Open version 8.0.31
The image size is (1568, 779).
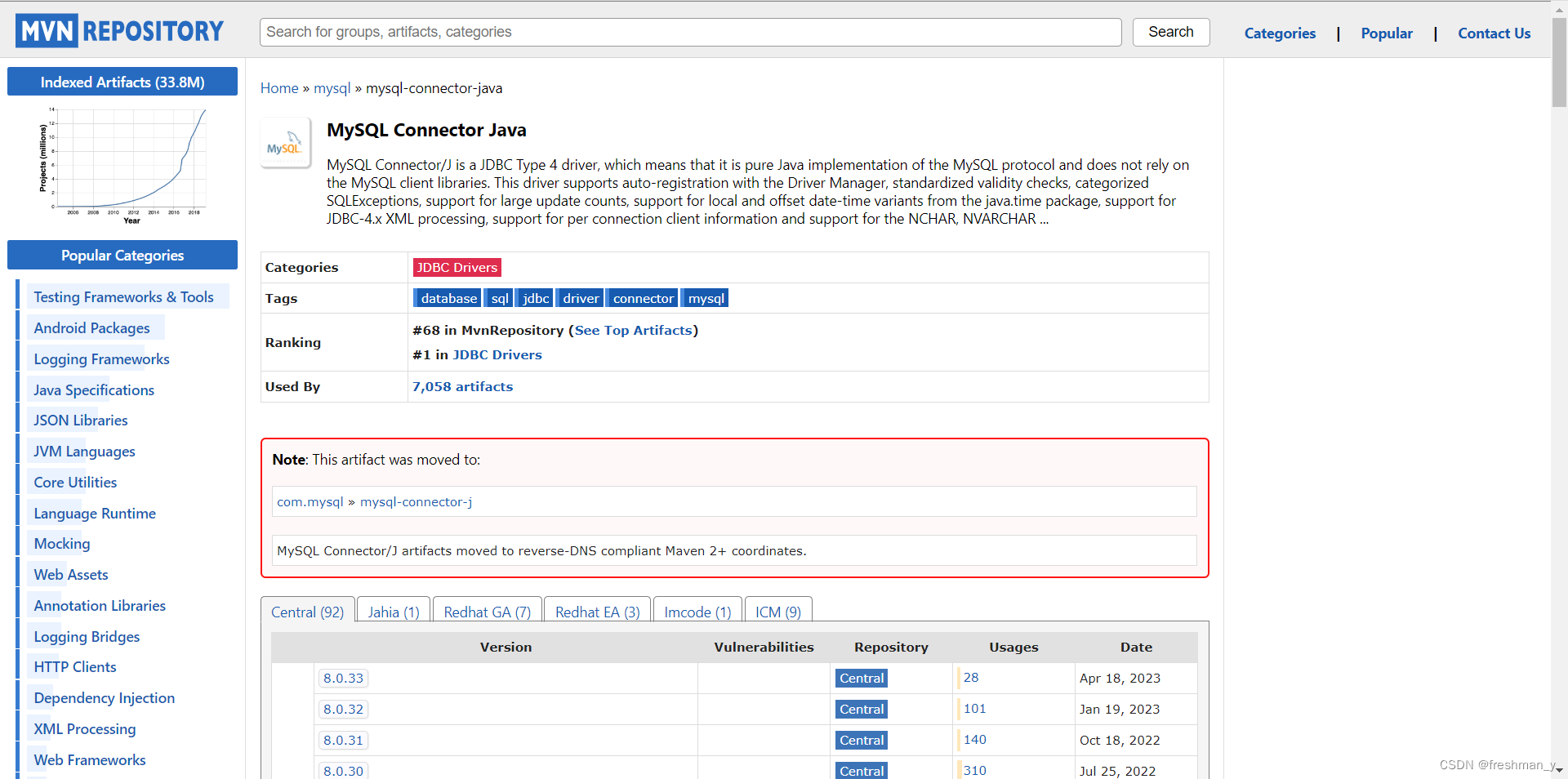343,740
